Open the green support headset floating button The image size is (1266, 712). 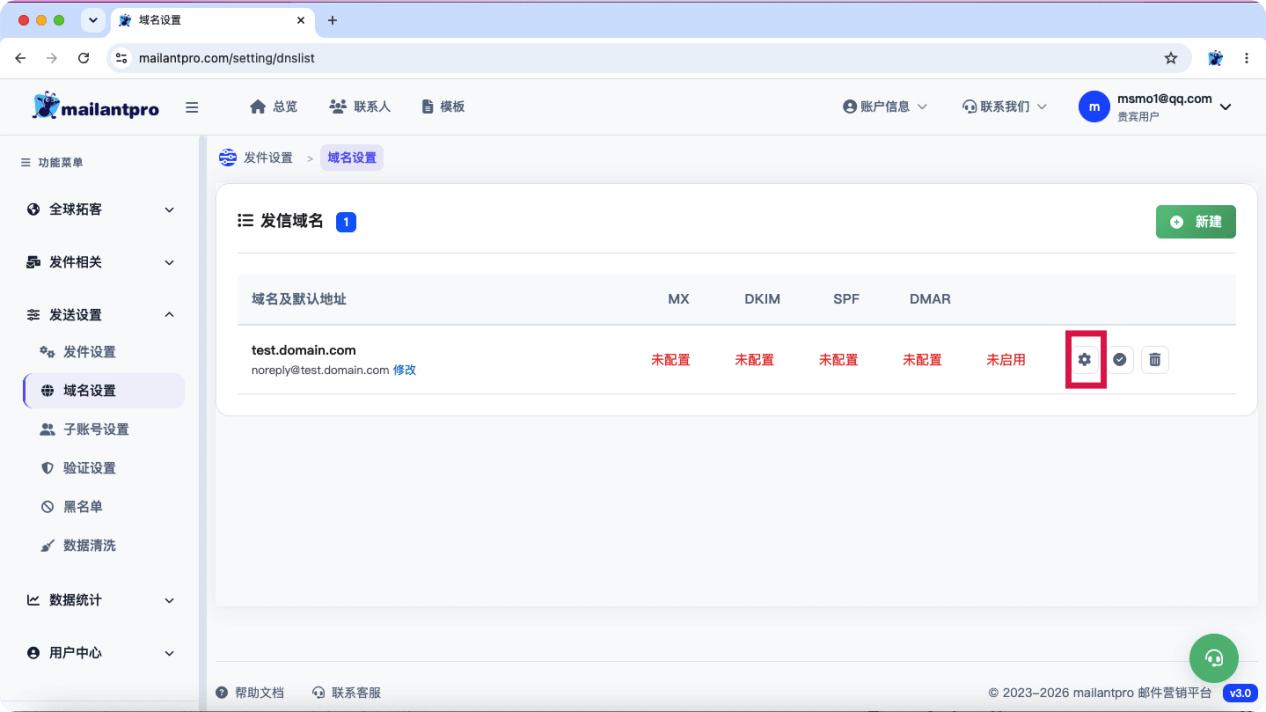point(1214,657)
